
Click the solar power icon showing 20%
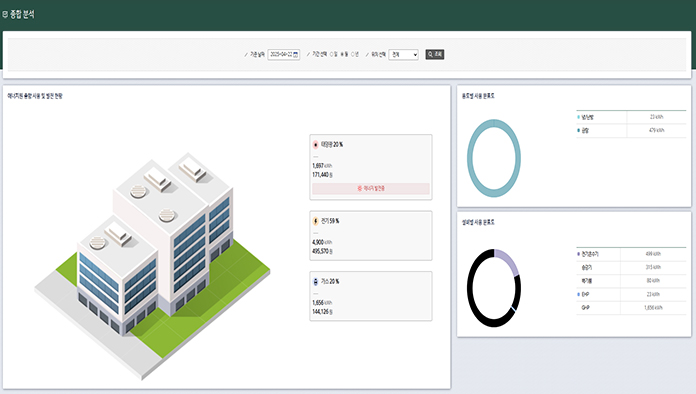point(316,145)
